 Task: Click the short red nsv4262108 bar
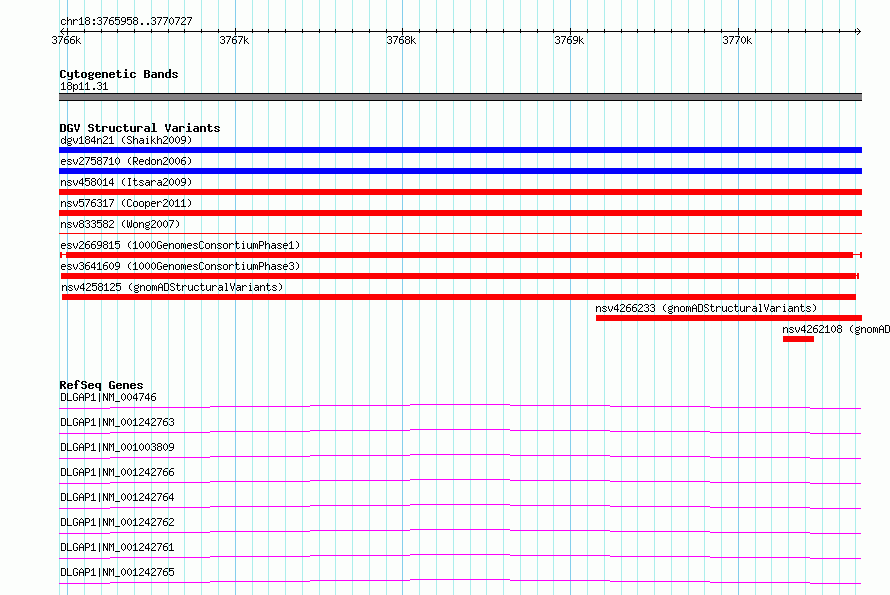(x=798, y=339)
